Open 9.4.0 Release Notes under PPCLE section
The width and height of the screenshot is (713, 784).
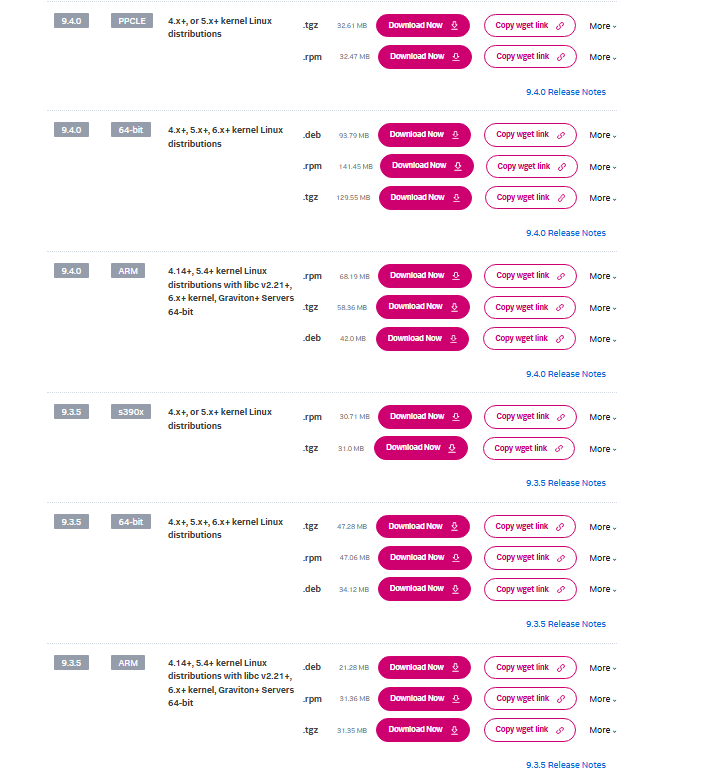tap(565, 92)
